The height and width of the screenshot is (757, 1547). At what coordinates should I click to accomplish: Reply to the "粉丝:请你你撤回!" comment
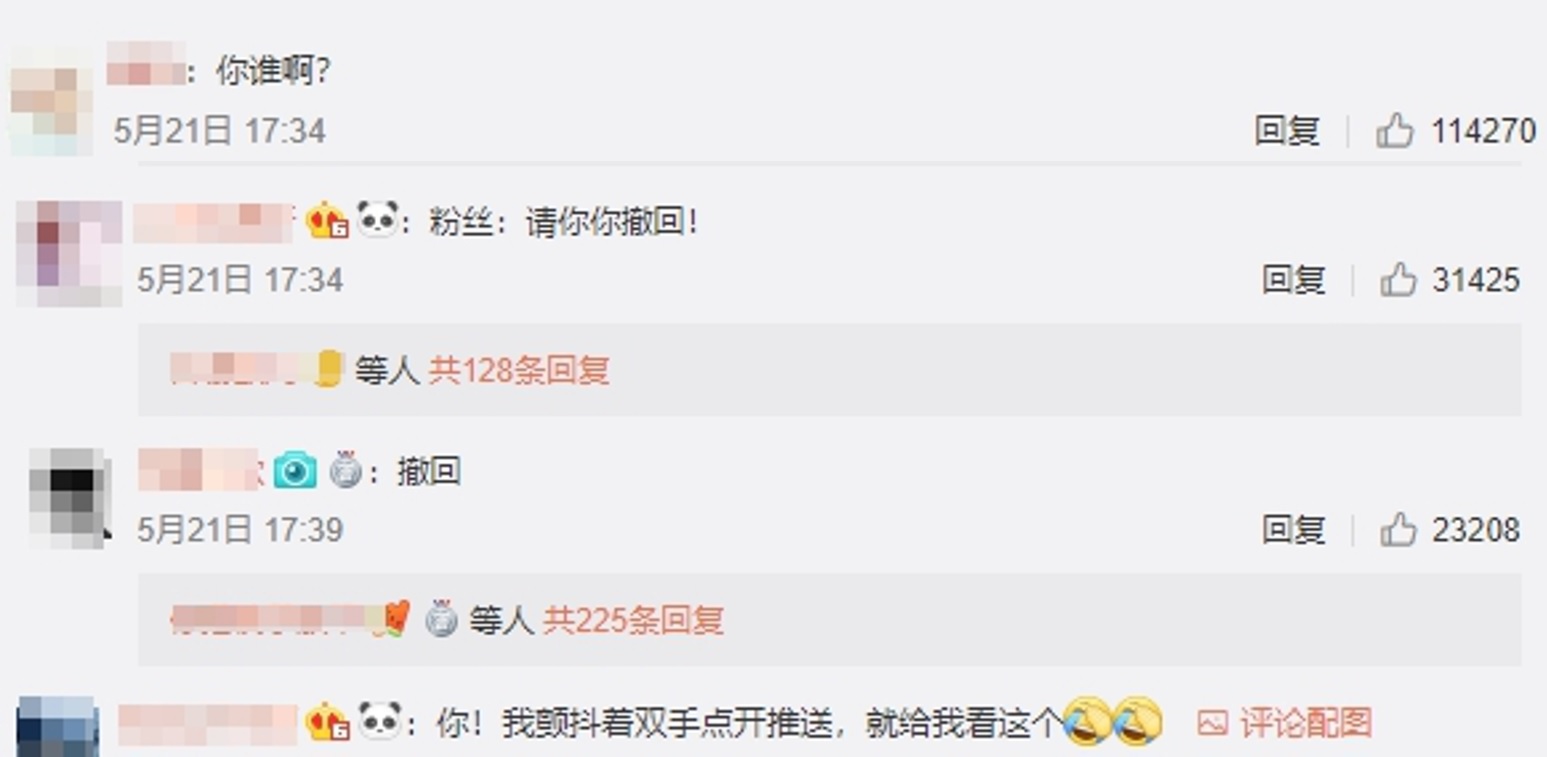point(1294,280)
